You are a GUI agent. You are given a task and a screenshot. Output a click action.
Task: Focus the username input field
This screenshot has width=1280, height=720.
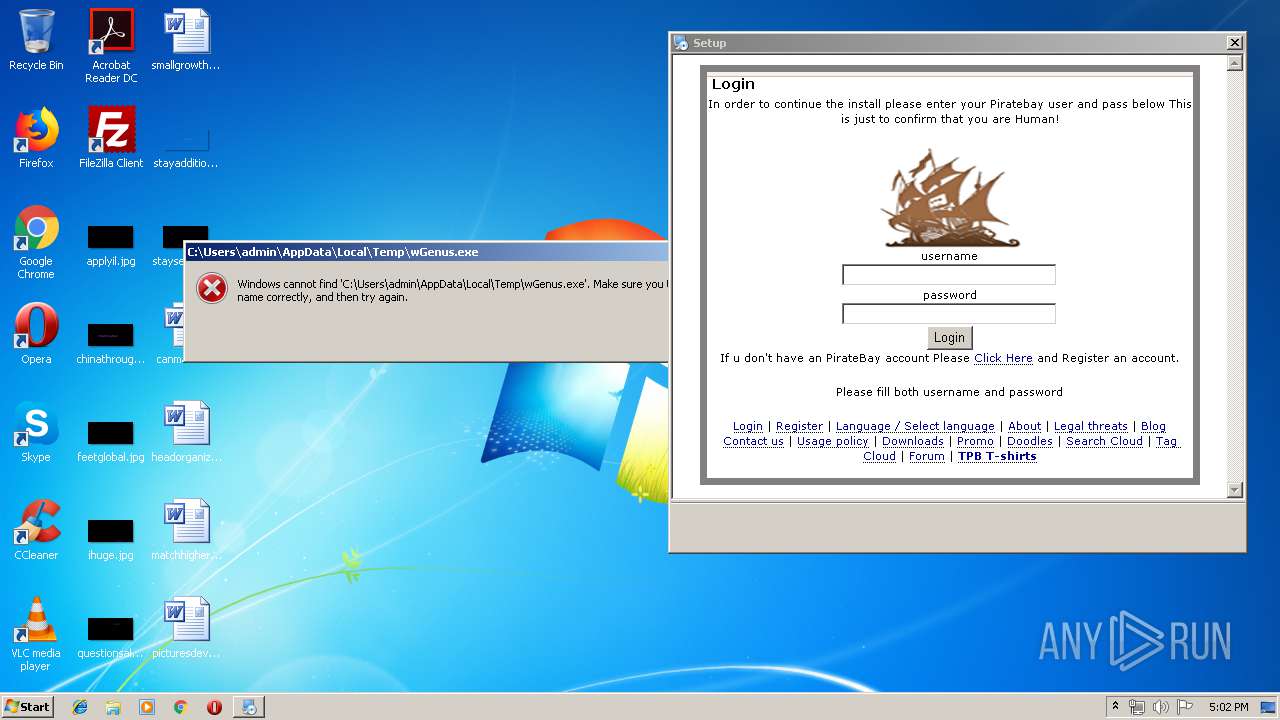click(x=949, y=275)
